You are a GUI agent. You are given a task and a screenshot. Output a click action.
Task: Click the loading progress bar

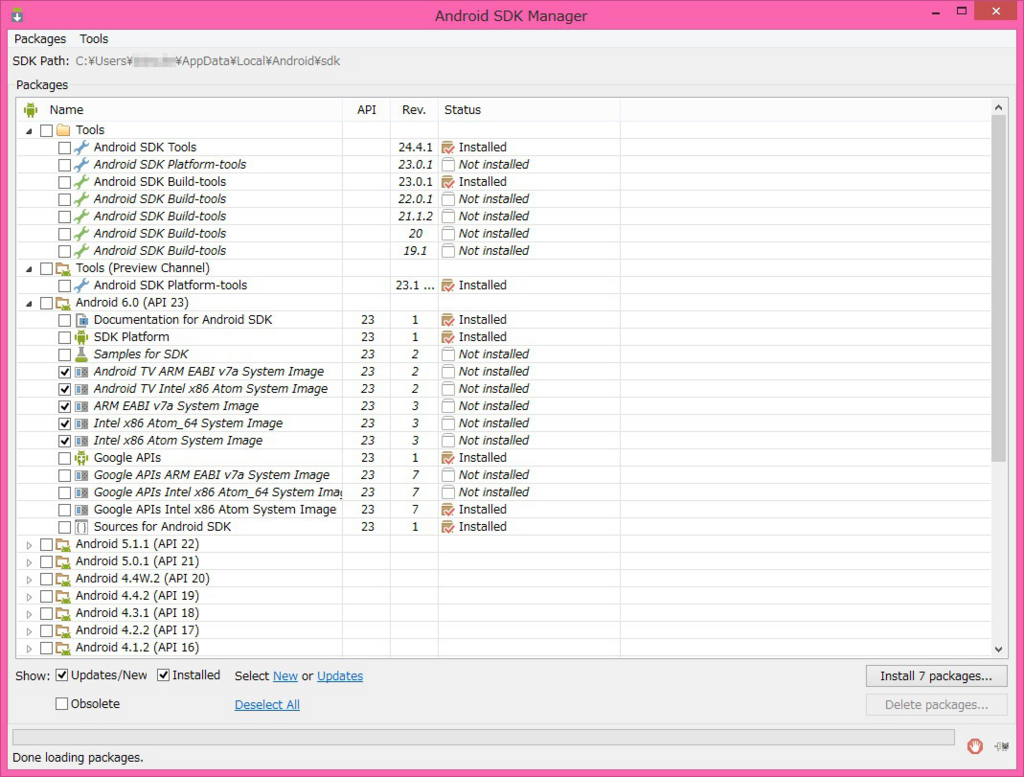click(x=483, y=737)
